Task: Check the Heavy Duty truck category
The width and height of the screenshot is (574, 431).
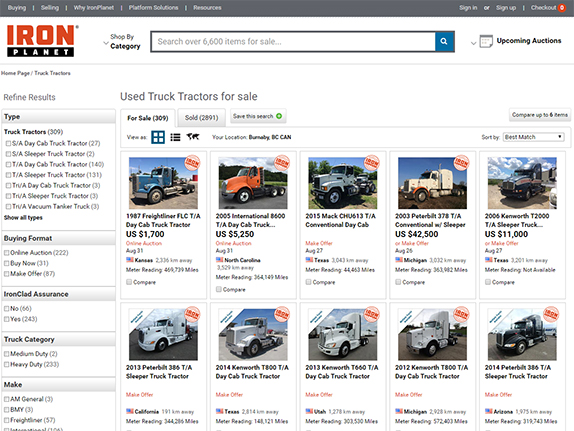Action: [7, 364]
